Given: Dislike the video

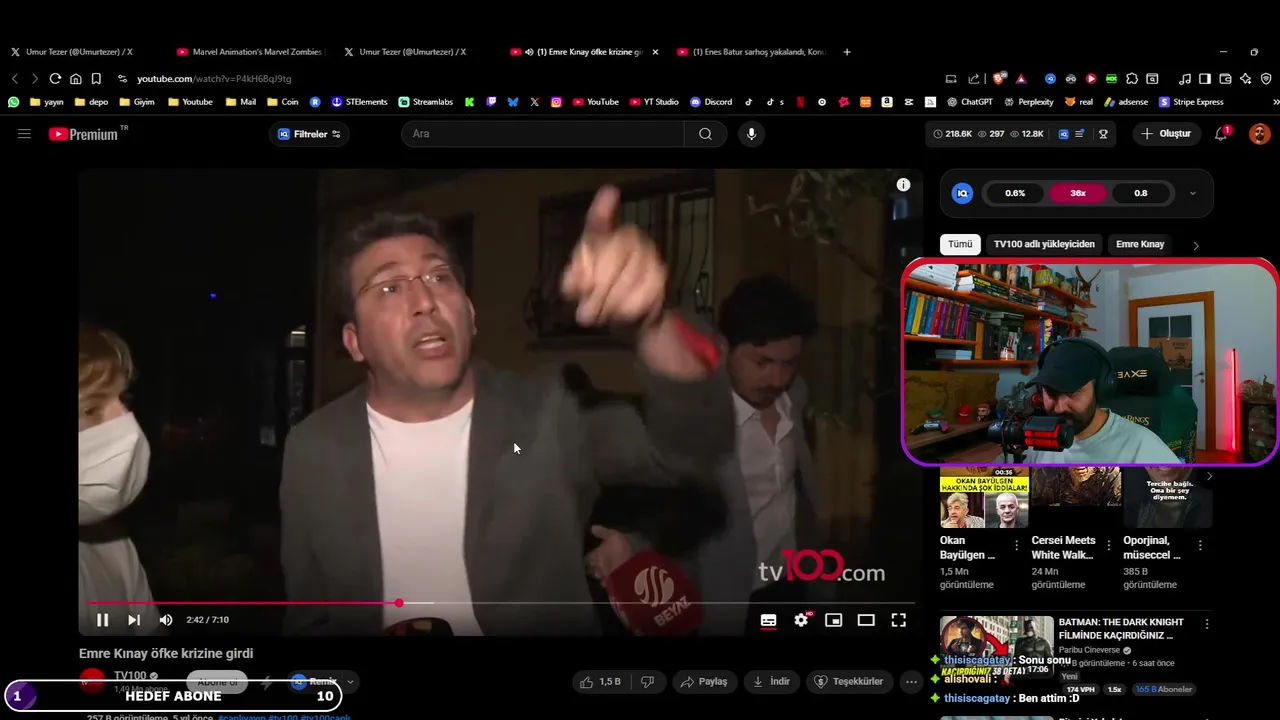Looking at the screenshot, I should 647,682.
